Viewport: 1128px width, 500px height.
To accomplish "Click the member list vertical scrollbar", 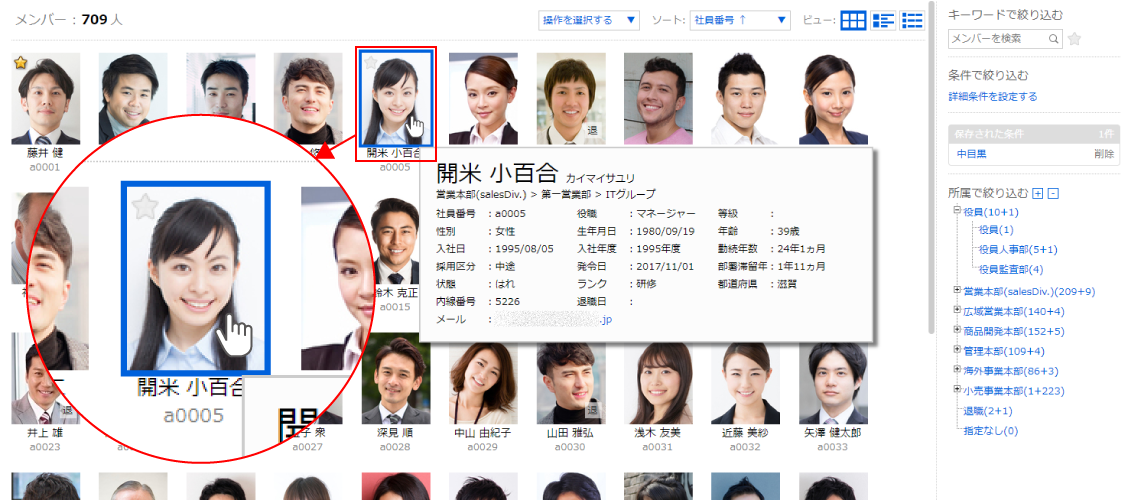I will [x=932, y=167].
